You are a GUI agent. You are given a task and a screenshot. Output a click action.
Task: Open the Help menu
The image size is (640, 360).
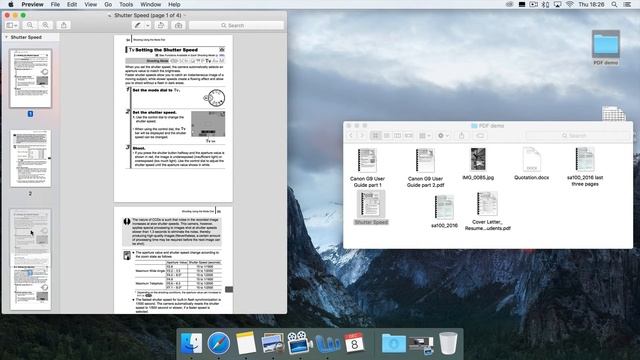(x=174, y=4)
